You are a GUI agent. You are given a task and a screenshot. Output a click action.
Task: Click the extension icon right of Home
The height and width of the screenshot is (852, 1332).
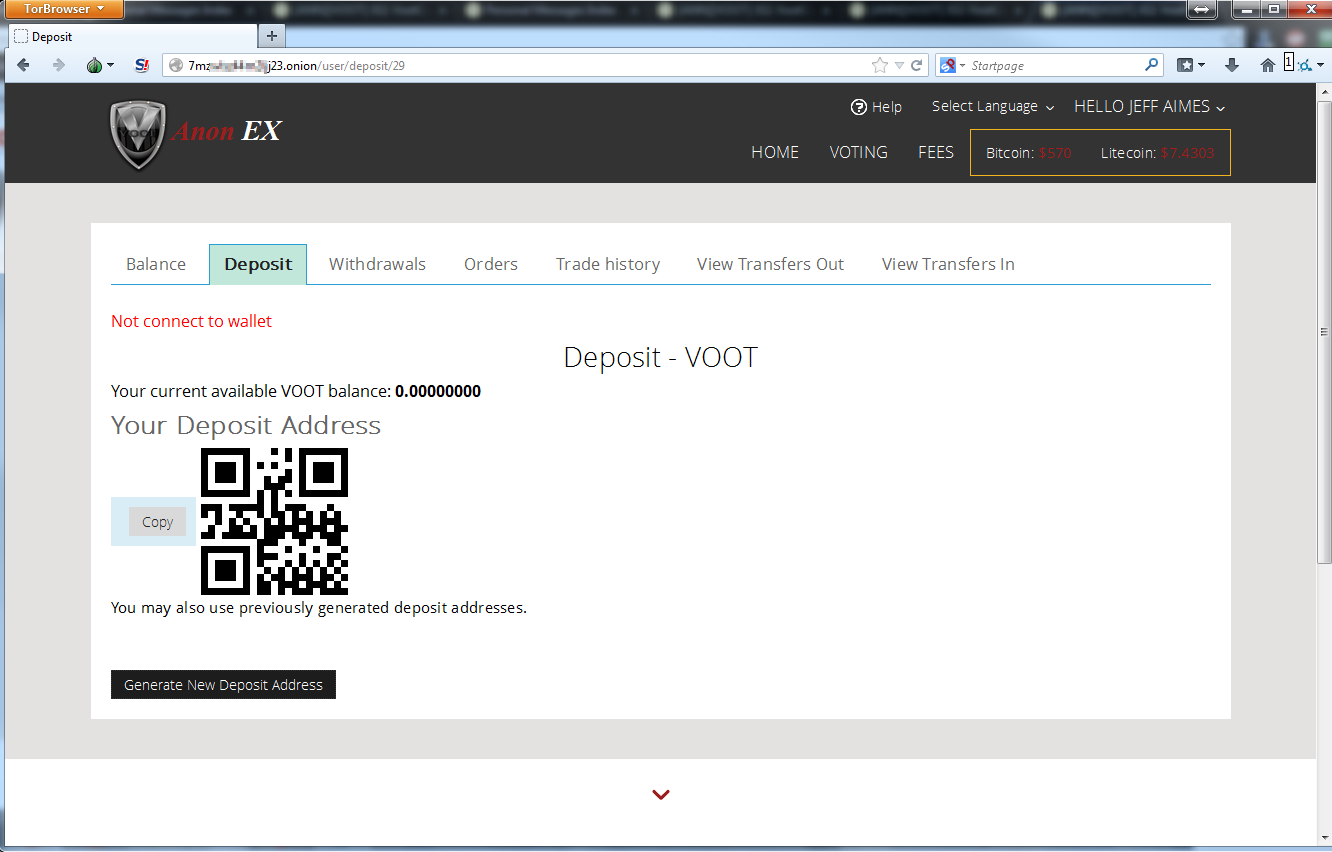click(1304, 65)
